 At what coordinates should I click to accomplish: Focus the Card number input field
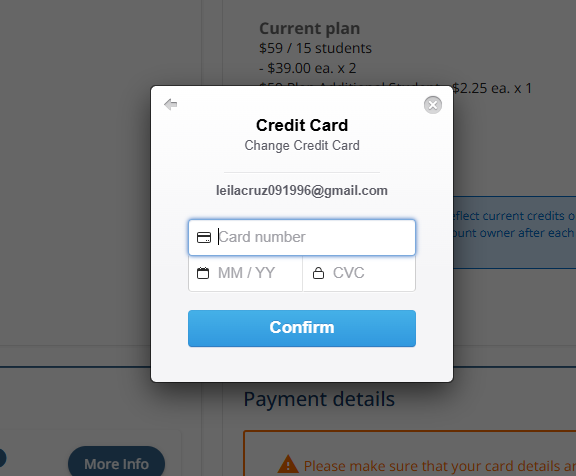pos(302,237)
